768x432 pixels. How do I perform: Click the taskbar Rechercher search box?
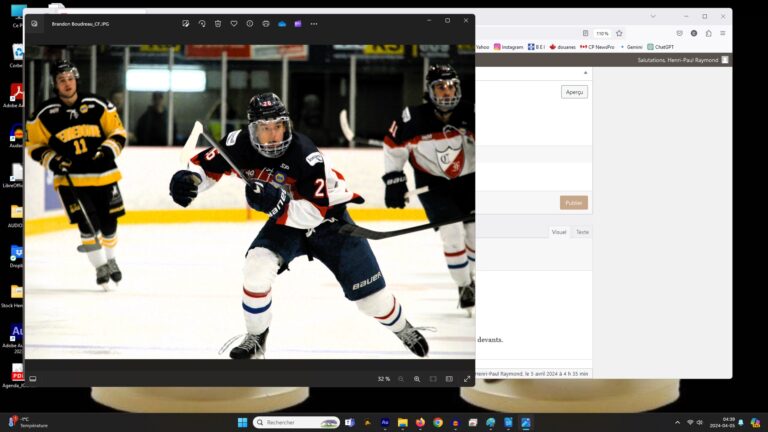296,422
